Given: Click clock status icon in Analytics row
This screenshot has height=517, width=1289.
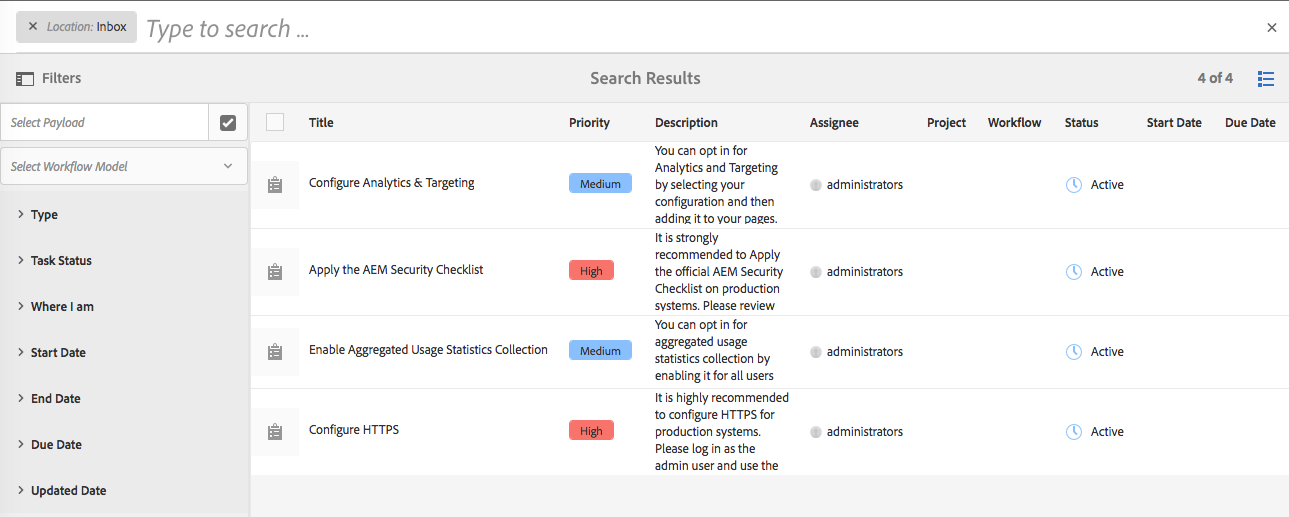Looking at the screenshot, I should pyautogui.click(x=1074, y=185).
